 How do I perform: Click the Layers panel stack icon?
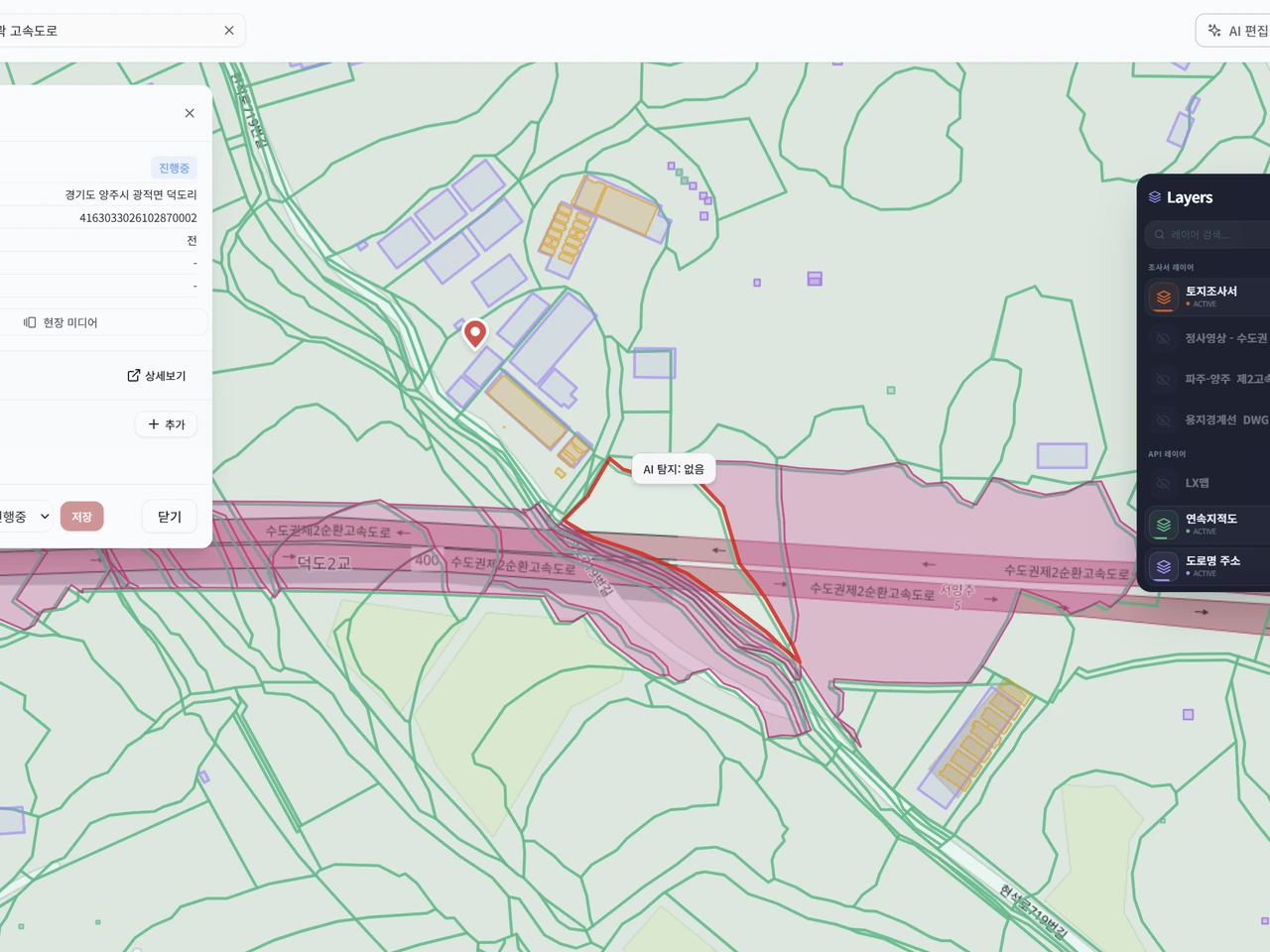click(x=1155, y=197)
